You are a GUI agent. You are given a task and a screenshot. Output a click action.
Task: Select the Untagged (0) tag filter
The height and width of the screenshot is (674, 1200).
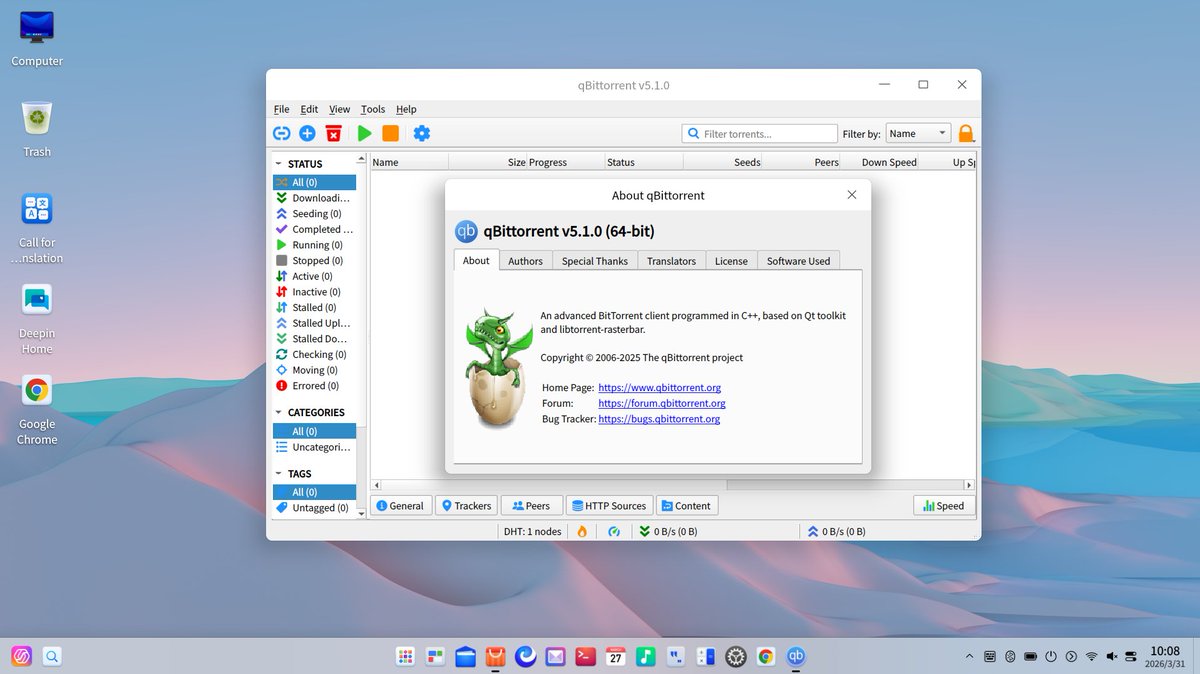pos(314,508)
